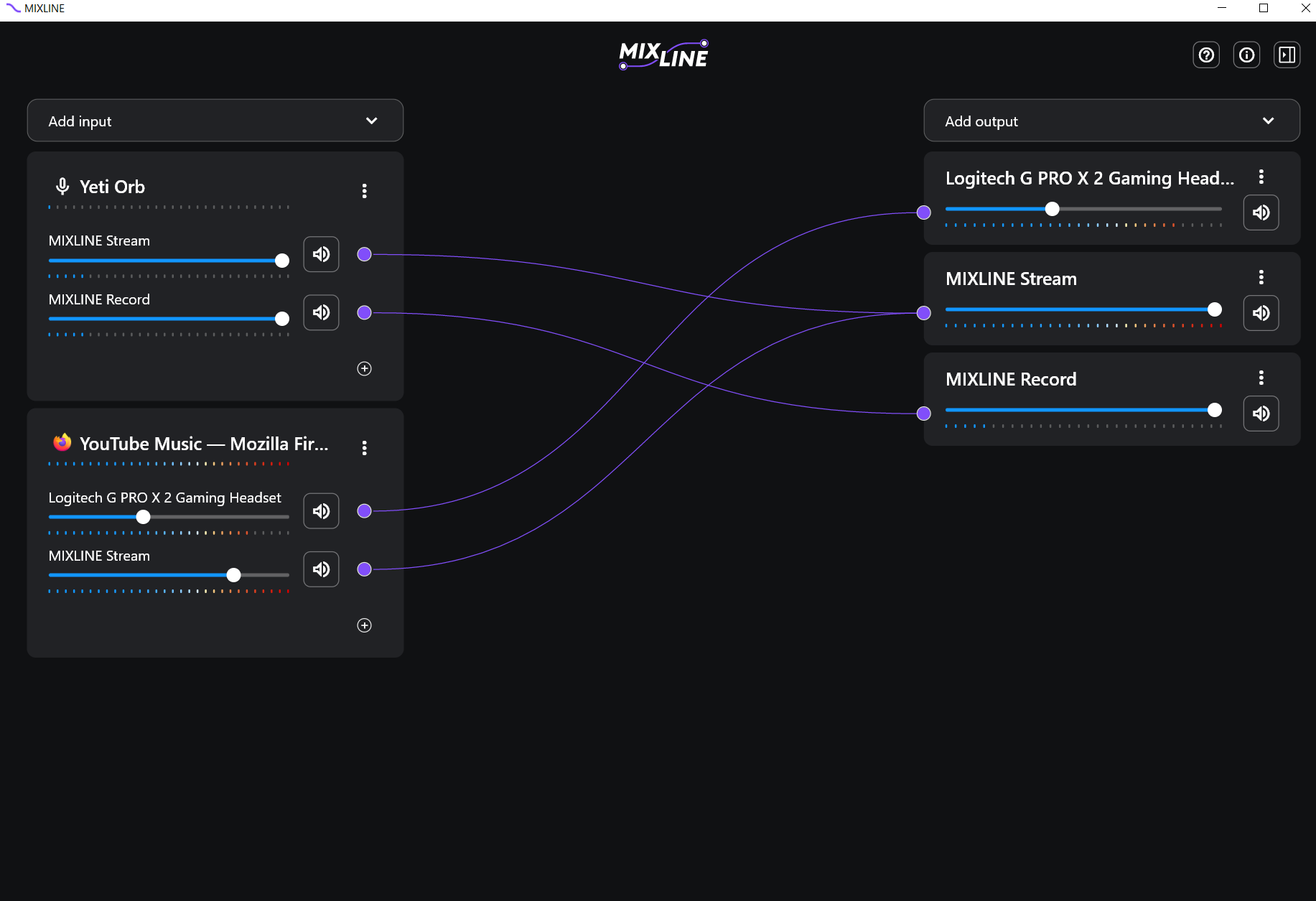The image size is (1316, 901).
Task: Close the MIXLINE window
Action: [x=1305, y=8]
